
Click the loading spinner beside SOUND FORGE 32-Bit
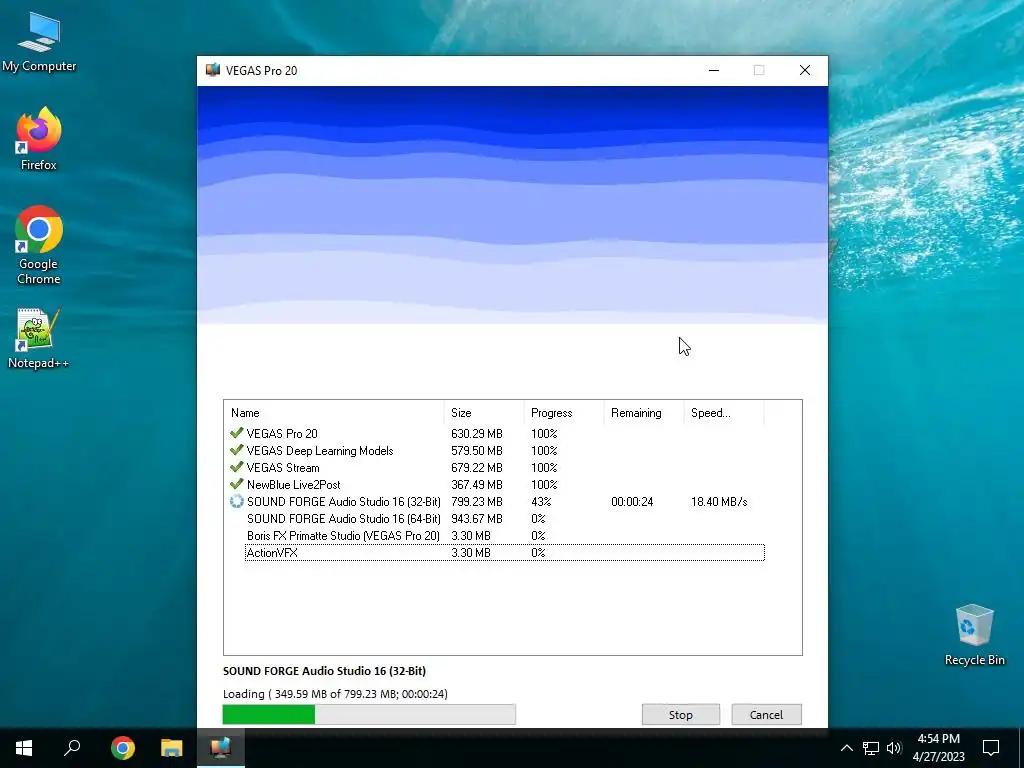pos(236,501)
